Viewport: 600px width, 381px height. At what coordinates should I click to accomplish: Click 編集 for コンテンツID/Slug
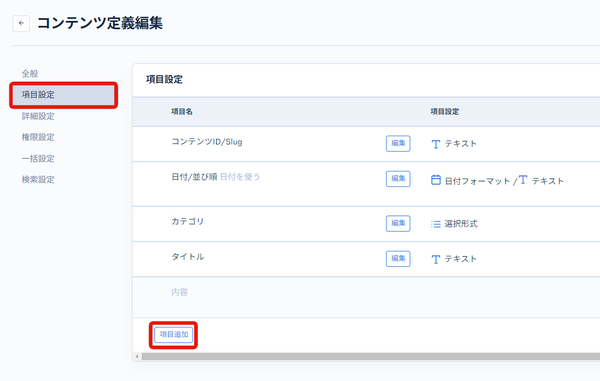pos(398,143)
